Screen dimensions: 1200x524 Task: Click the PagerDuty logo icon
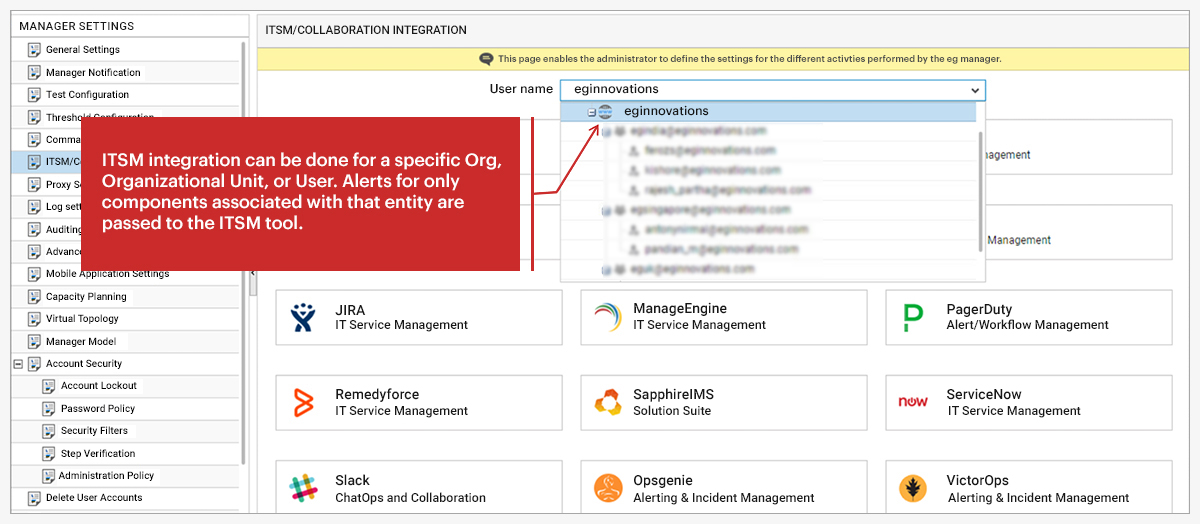pyautogui.click(x=913, y=317)
